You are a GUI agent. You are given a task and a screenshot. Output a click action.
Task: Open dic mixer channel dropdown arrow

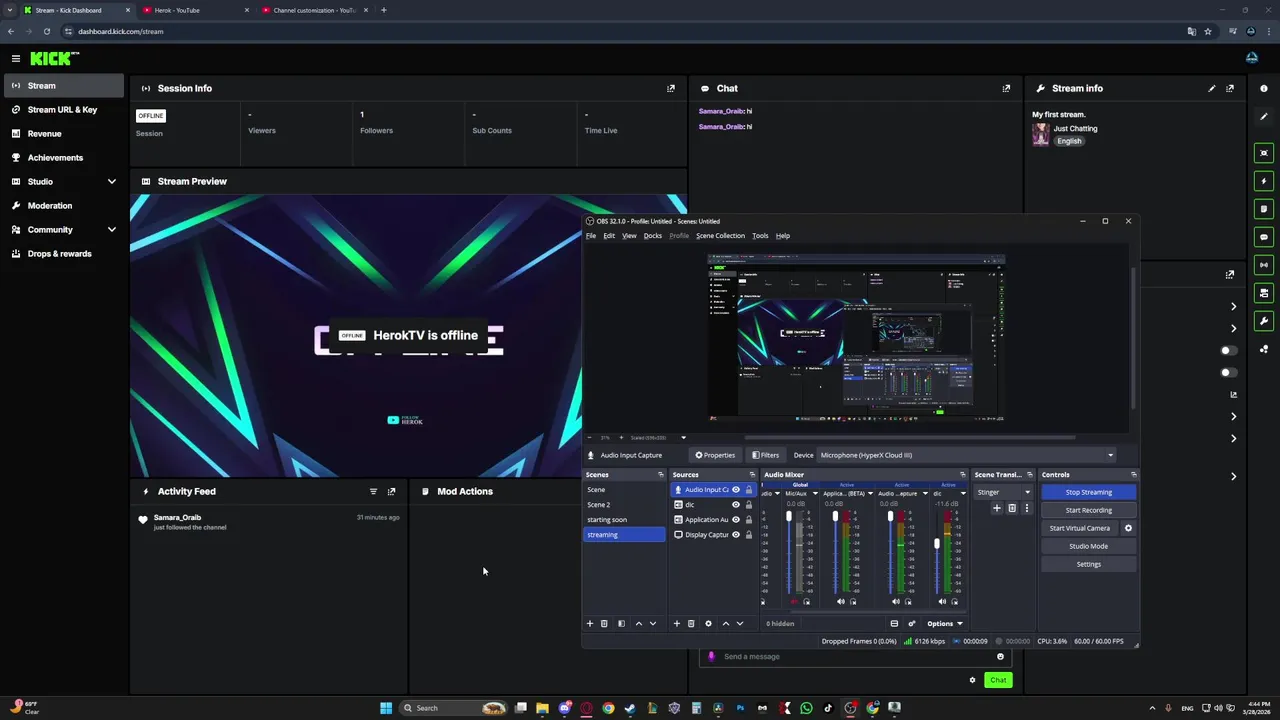[964, 493]
